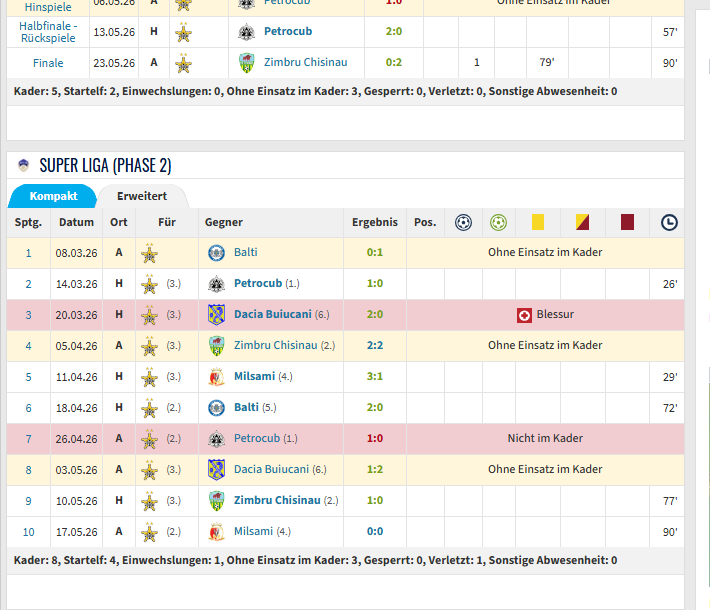Image resolution: width=710 pixels, height=610 pixels.
Task: Click Dacia Buiucani crest in matchday 3
Action: pos(216,315)
